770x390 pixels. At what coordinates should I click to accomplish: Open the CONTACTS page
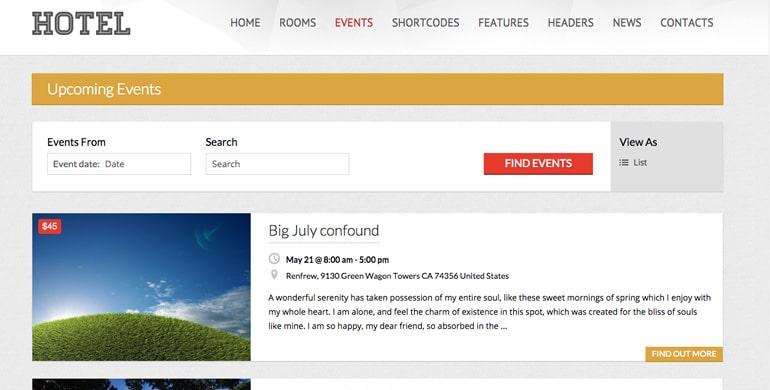click(687, 23)
